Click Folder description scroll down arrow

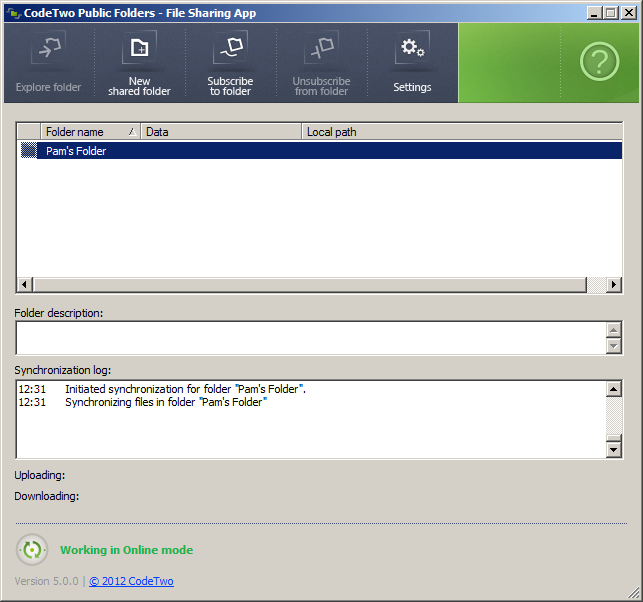pyautogui.click(x=613, y=346)
